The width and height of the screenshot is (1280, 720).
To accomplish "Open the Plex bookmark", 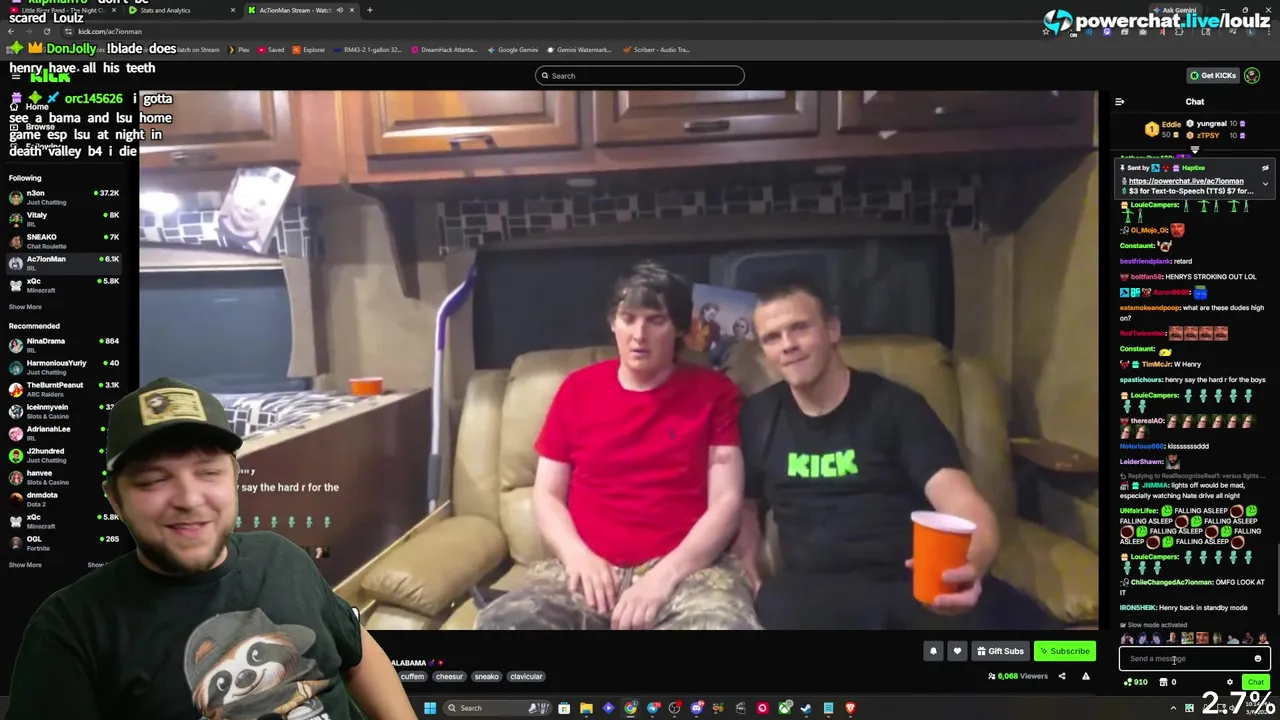I will coord(238,49).
